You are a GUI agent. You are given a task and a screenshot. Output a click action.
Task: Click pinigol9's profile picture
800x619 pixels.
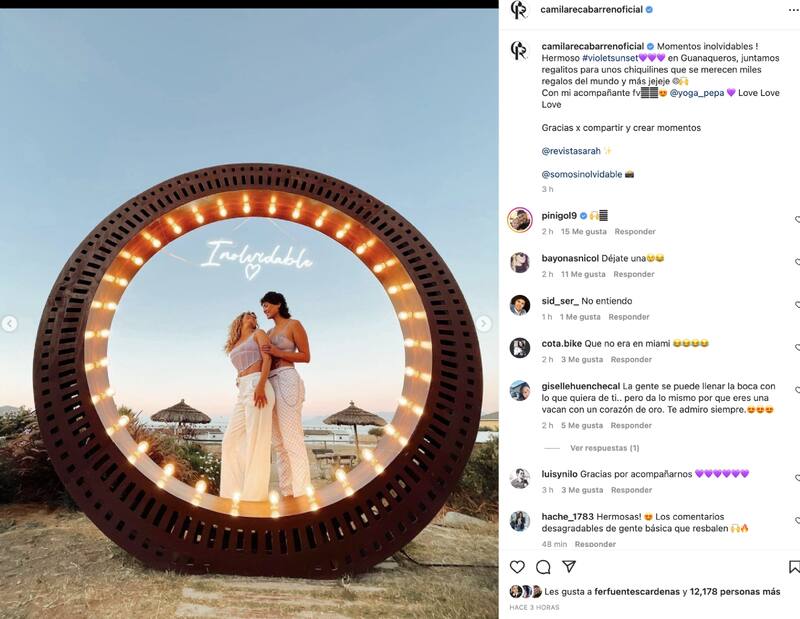[x=519, y=219]
